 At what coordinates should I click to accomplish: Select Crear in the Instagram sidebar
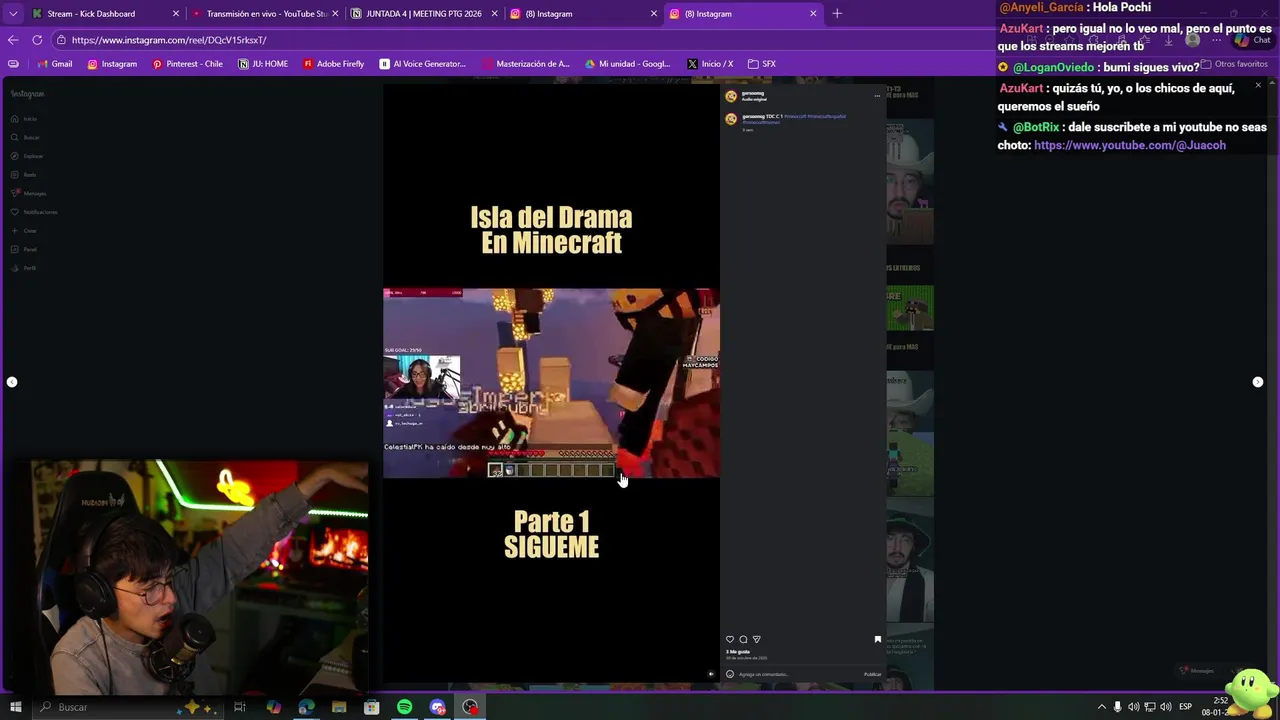[x=24, y=231]
